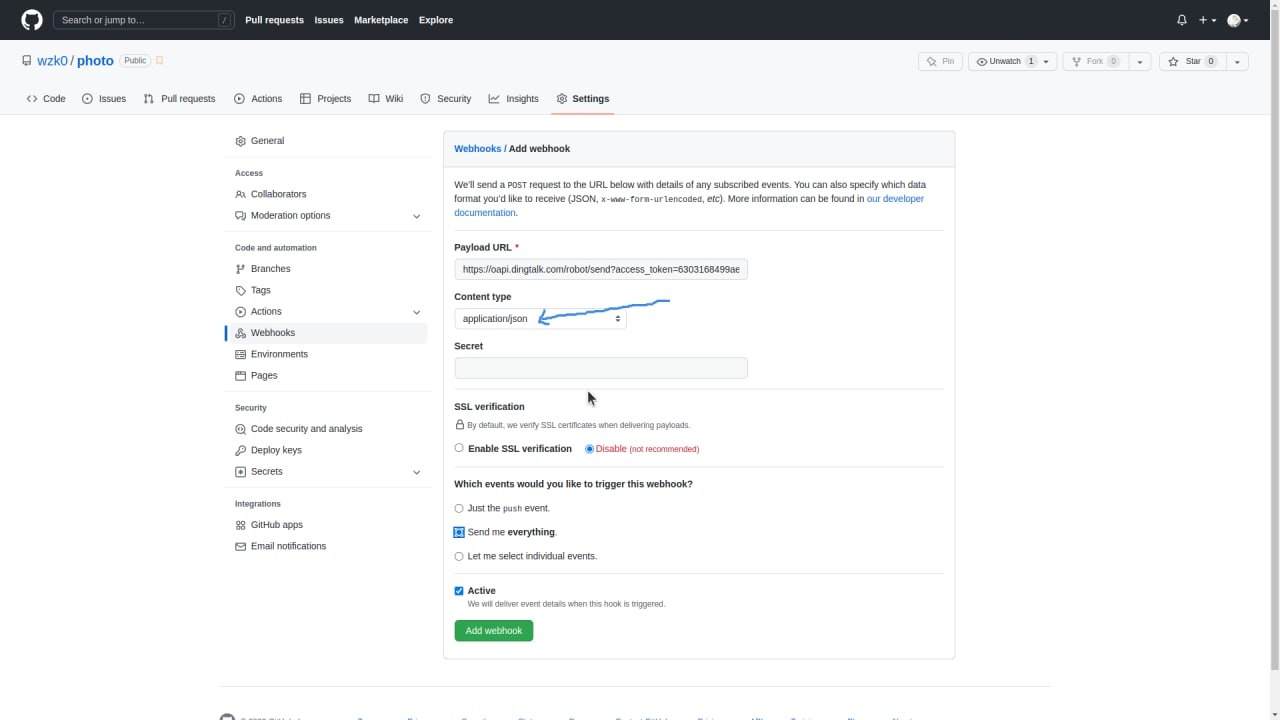1280x720 pixels.
Task: Open user avatar menu
Action: [x=1238, y=20]
